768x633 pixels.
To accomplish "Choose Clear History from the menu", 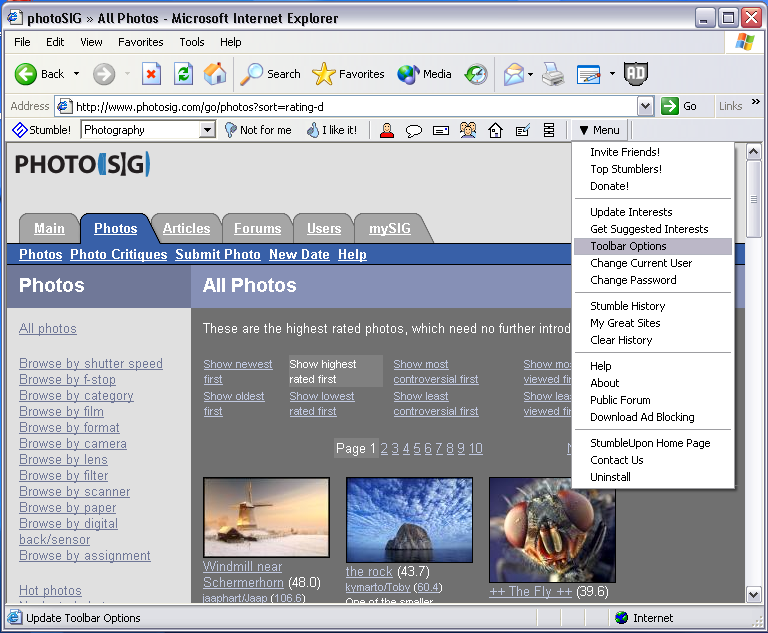I will (x=652, y=340).
